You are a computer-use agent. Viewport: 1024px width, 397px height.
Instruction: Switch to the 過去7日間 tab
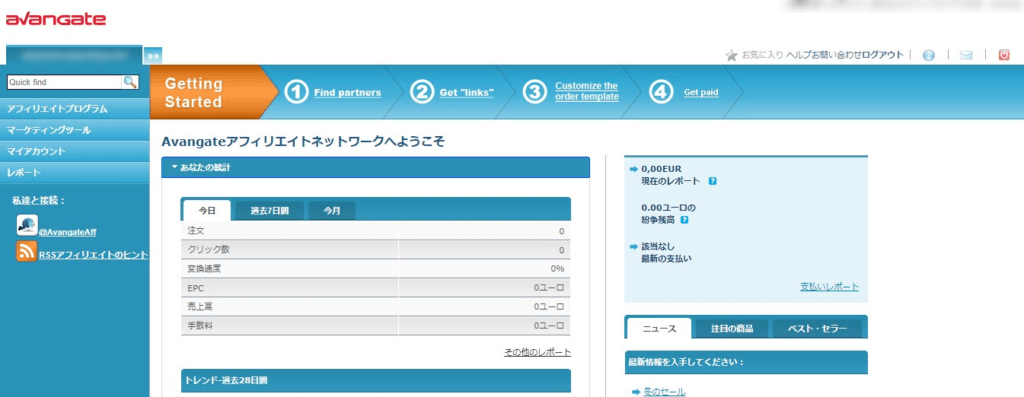[269, 211]
